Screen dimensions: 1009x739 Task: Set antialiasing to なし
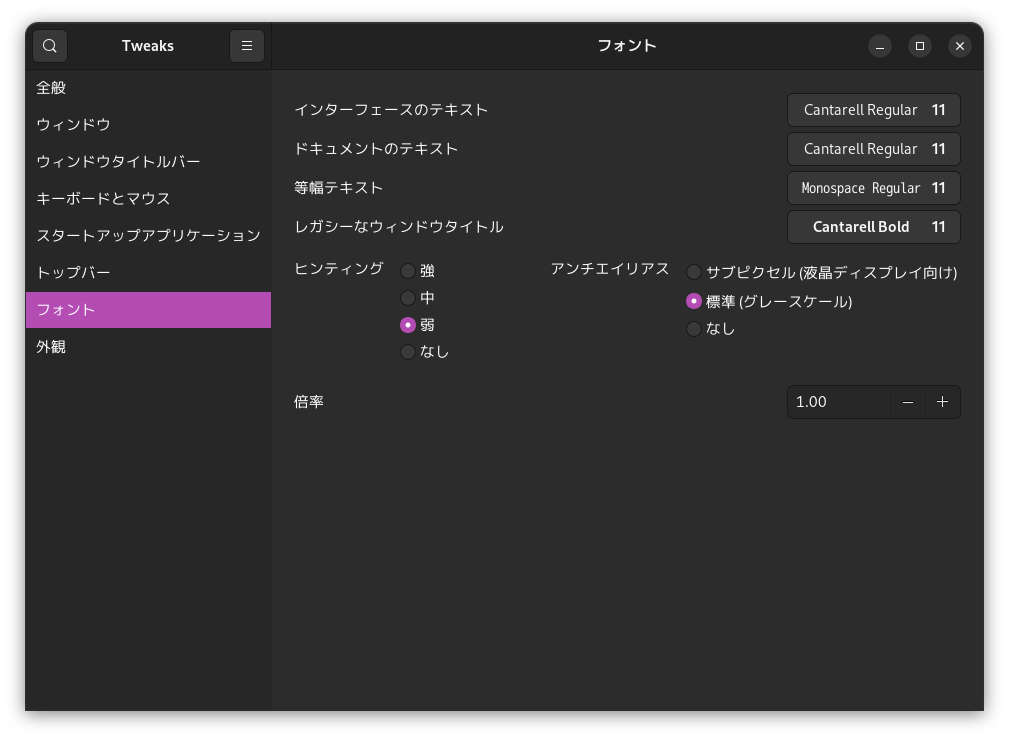pyautogui.click(x=694, y=329)
